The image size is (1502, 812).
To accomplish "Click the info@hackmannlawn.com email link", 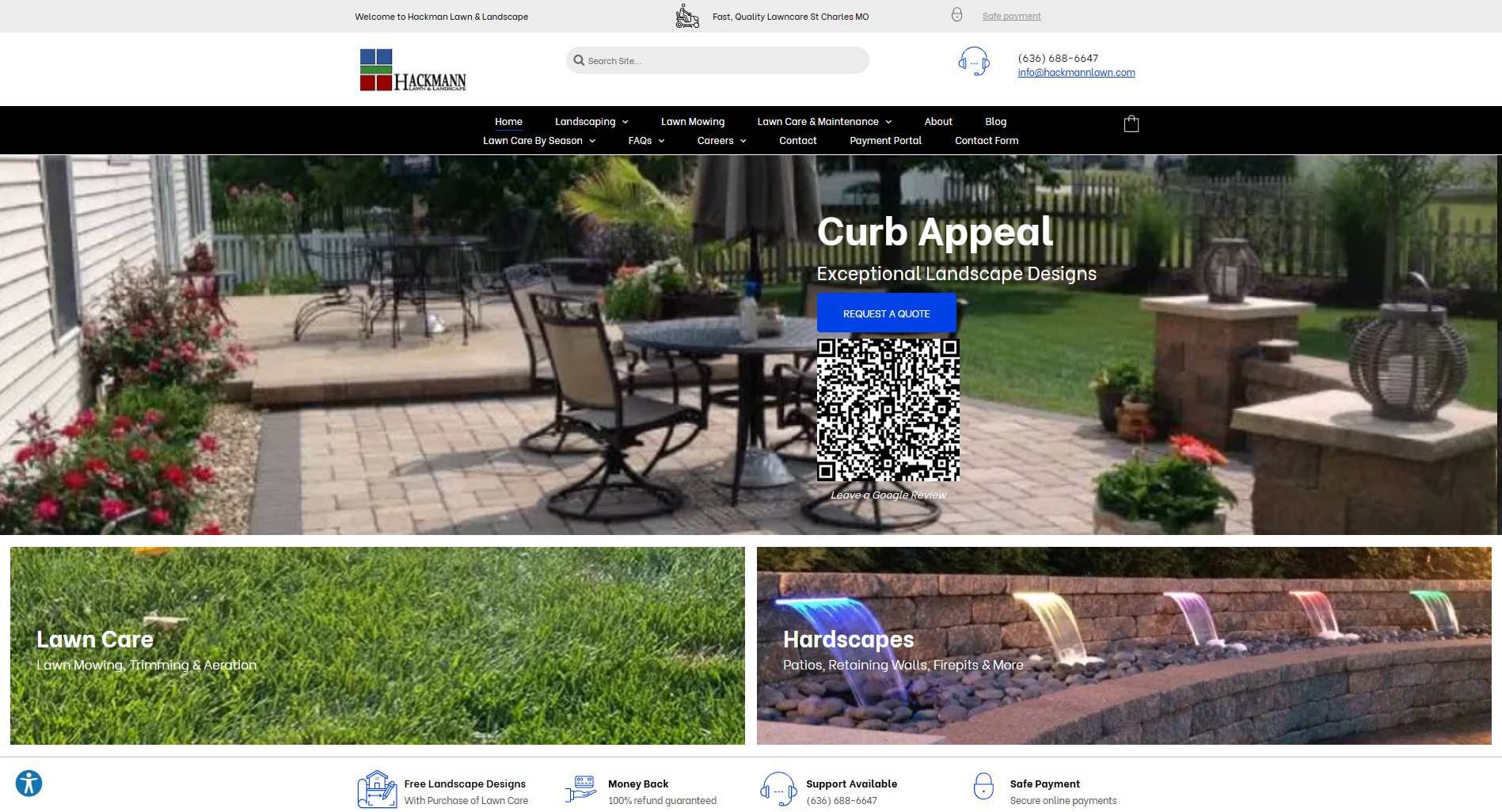I will 1076,73.
